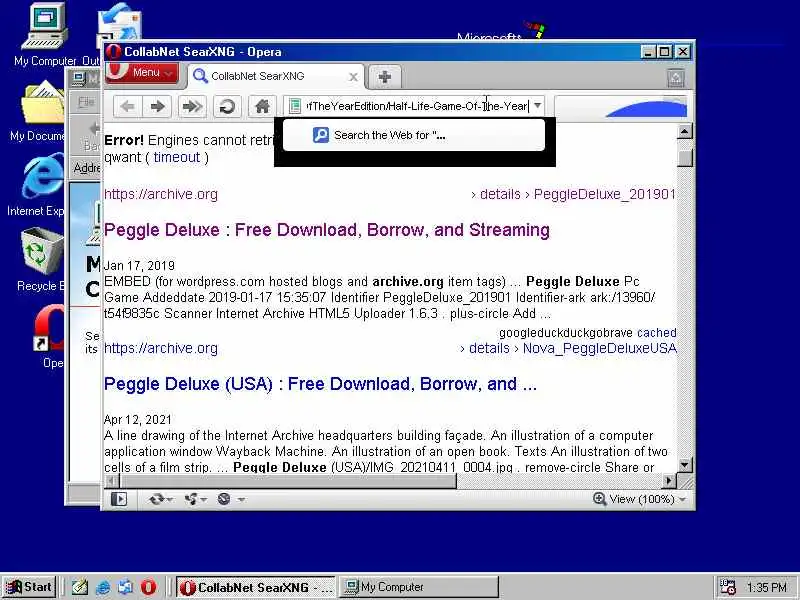This screenshot has width=800, height=600.
Task: Open 'Peggle Deluxe (USA)' result link
Action: [x=320, y=384]
